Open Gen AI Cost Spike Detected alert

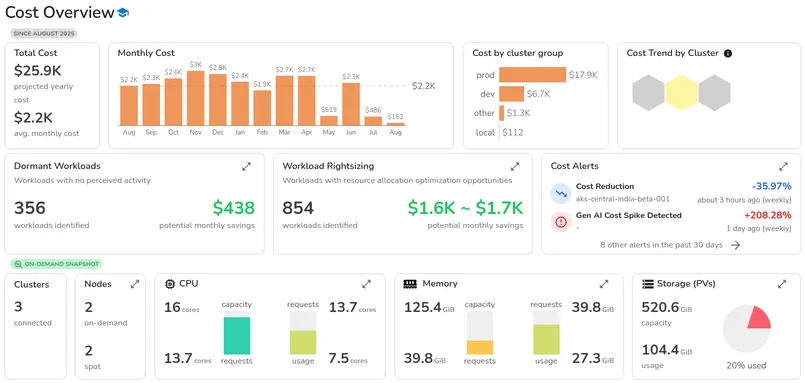(670, 221)
